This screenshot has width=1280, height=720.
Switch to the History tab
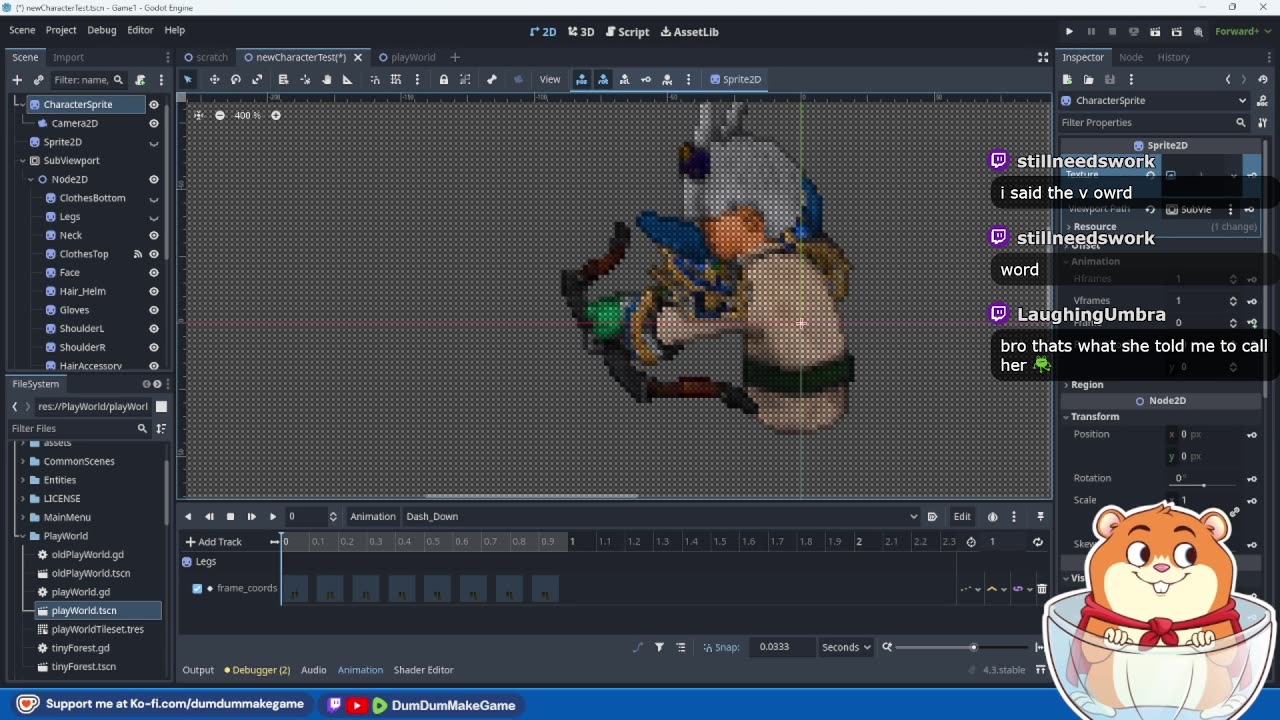click(x=1173, y=57)
